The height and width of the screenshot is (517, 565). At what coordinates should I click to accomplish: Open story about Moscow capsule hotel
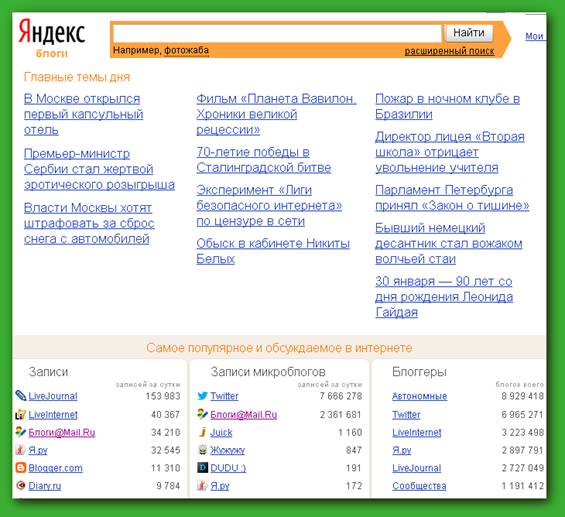click(83, 114)
